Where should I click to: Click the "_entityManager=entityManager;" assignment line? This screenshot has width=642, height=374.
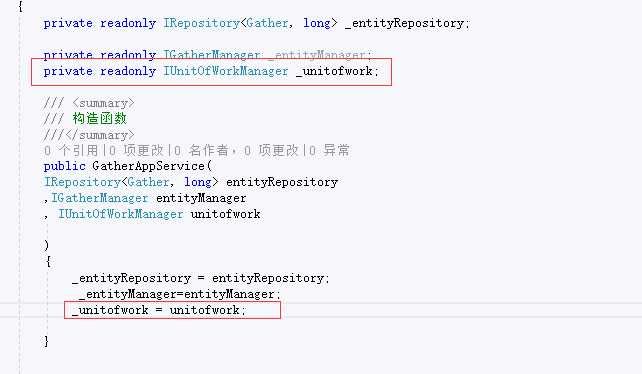[180, 294]
